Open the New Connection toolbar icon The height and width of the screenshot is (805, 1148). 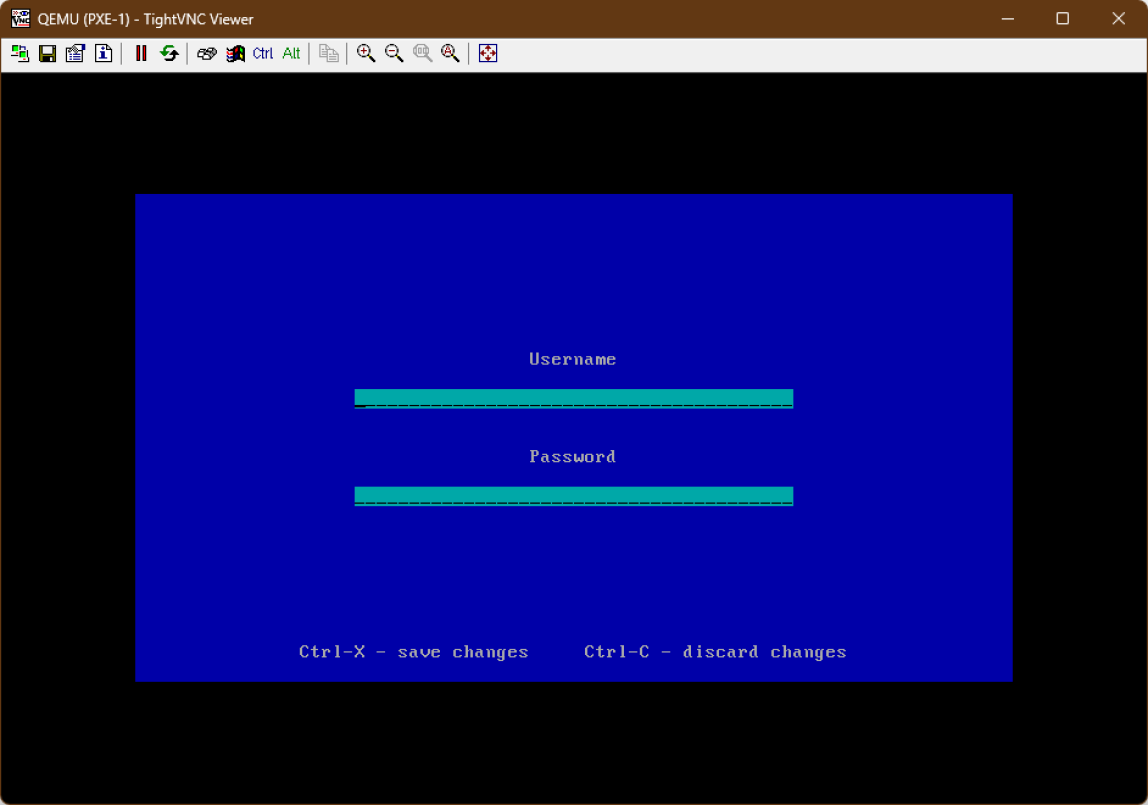20,53
